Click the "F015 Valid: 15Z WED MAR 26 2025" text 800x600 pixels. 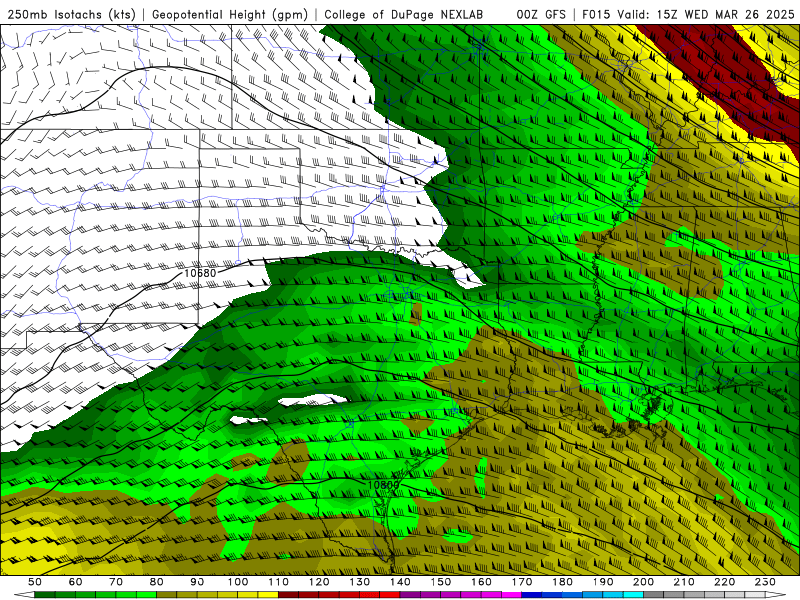pos(688,14)
